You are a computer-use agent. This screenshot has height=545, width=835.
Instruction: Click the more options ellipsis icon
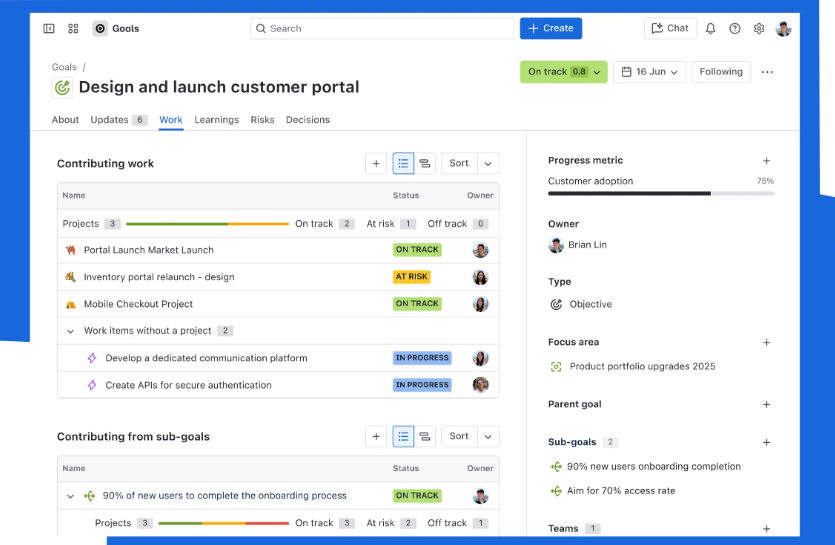pos(767,72)
